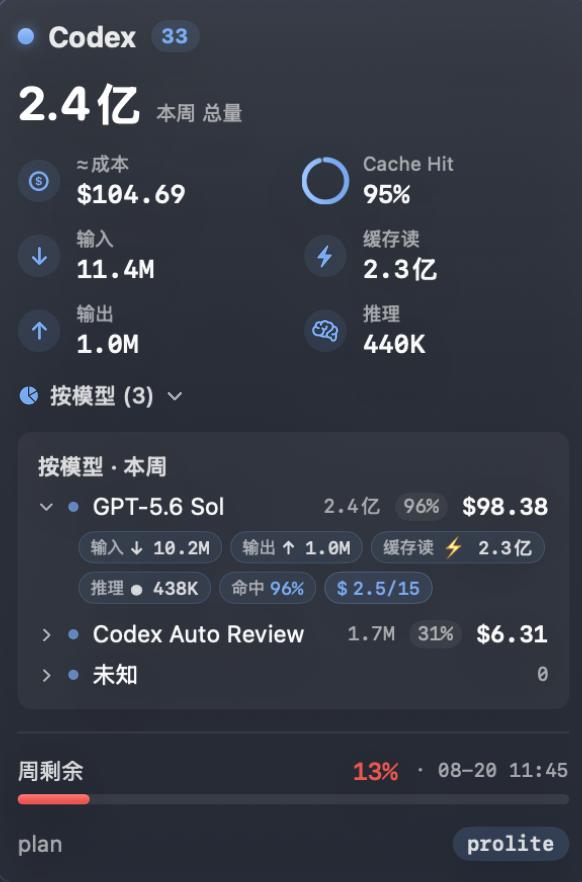The width and height of the screenshot is (582, 882).
Task: Click the Codex title text
Action: click(92, 38)
